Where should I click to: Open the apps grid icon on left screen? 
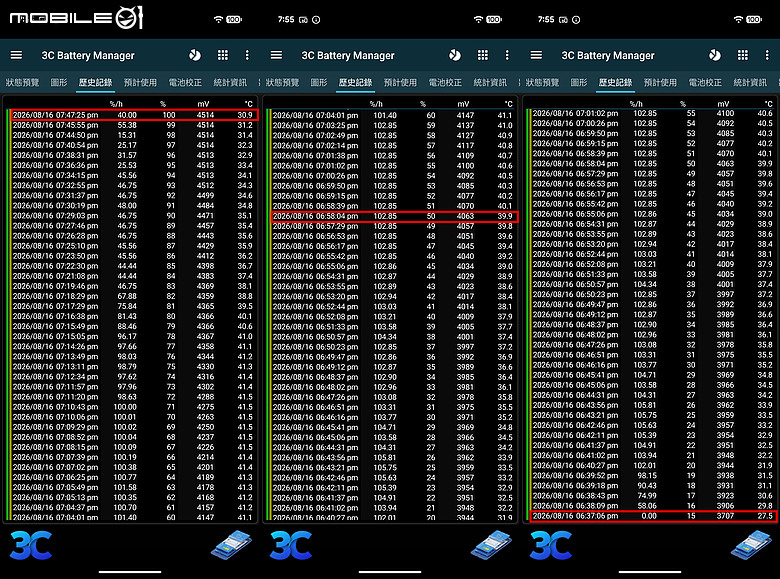click(x=223, y=55)
